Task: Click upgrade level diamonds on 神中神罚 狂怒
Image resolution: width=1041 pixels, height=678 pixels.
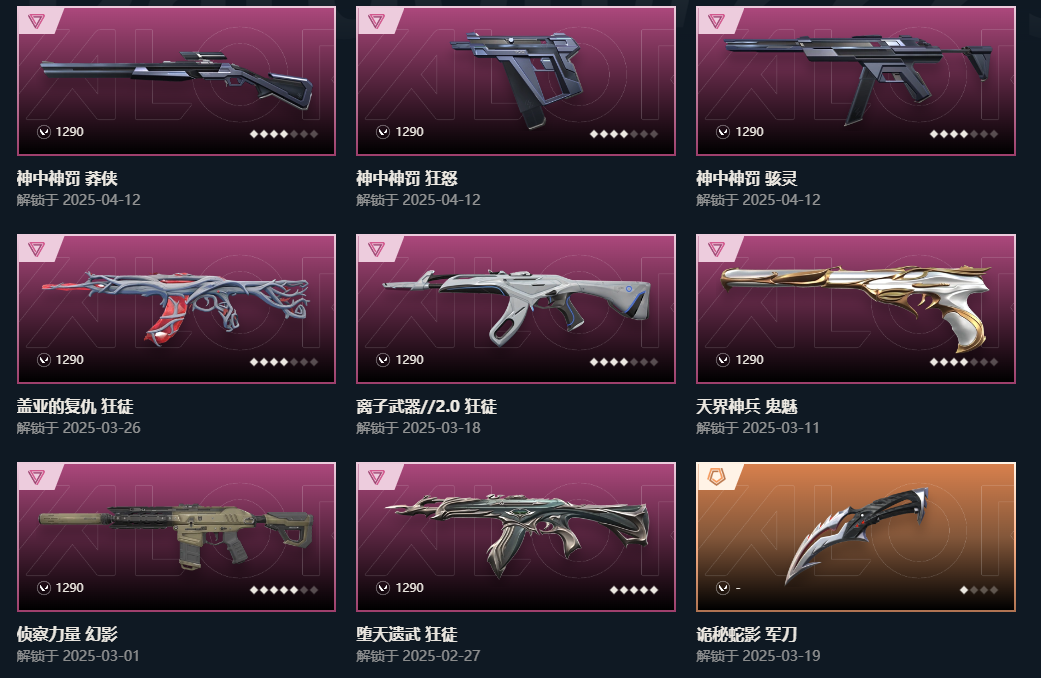Action: click(x=624, y=134)
